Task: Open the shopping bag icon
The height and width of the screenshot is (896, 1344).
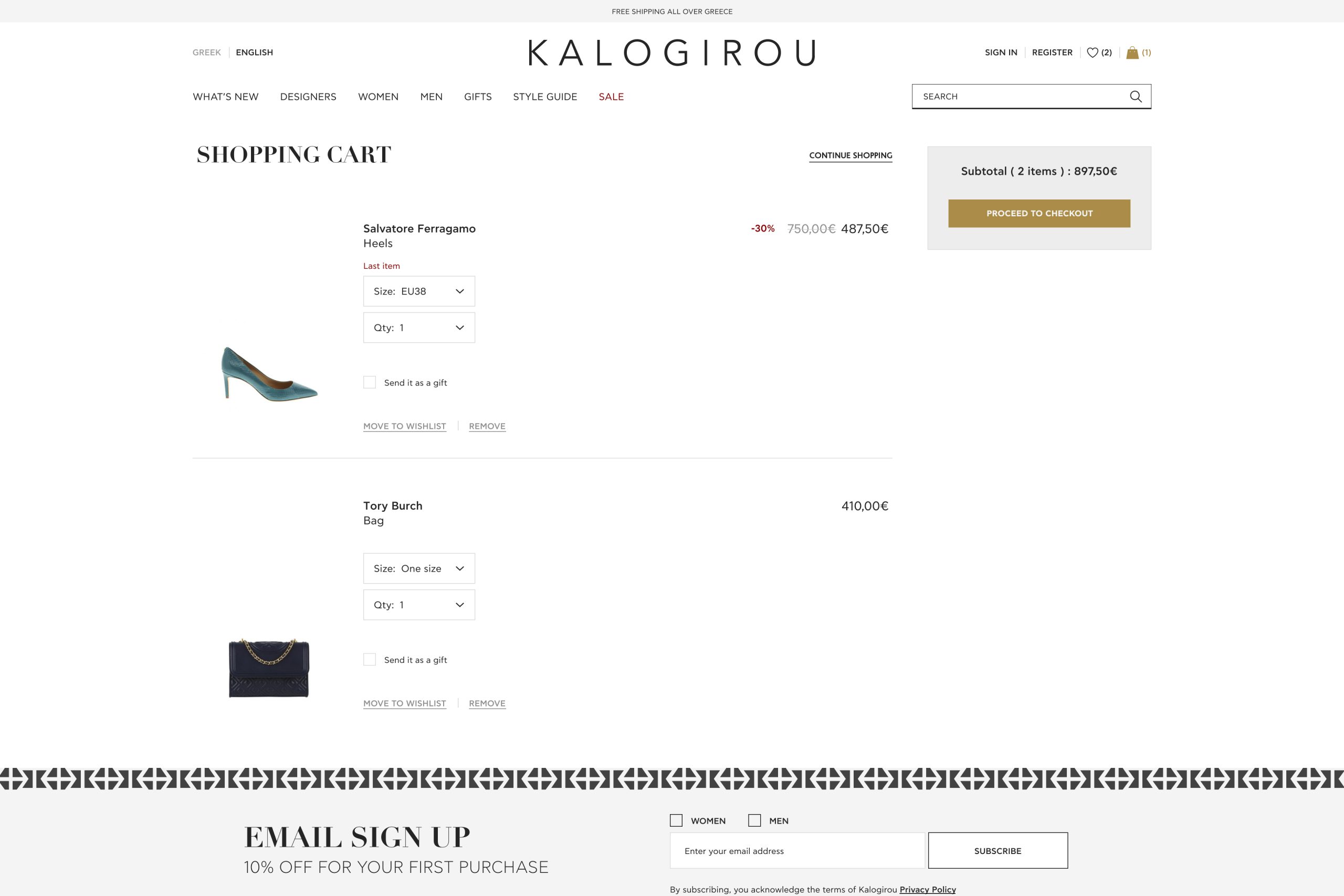Action: [x=1132, y=52]
